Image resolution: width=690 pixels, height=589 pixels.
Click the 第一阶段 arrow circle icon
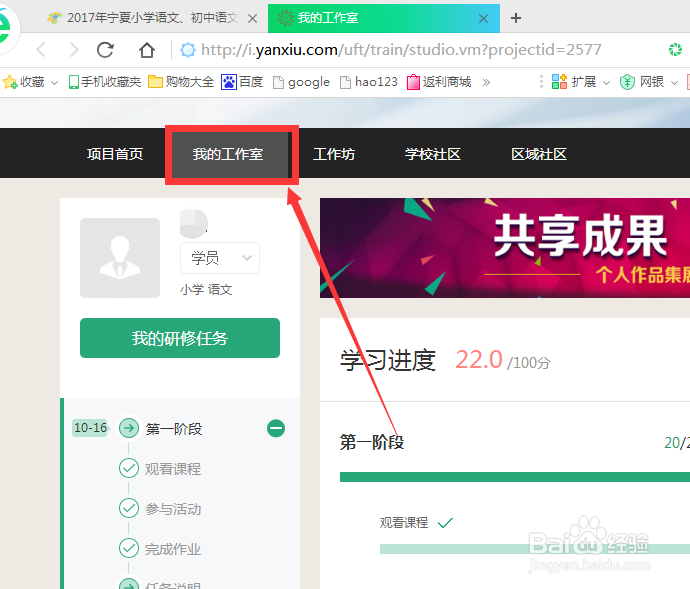(x=129, y=428)
